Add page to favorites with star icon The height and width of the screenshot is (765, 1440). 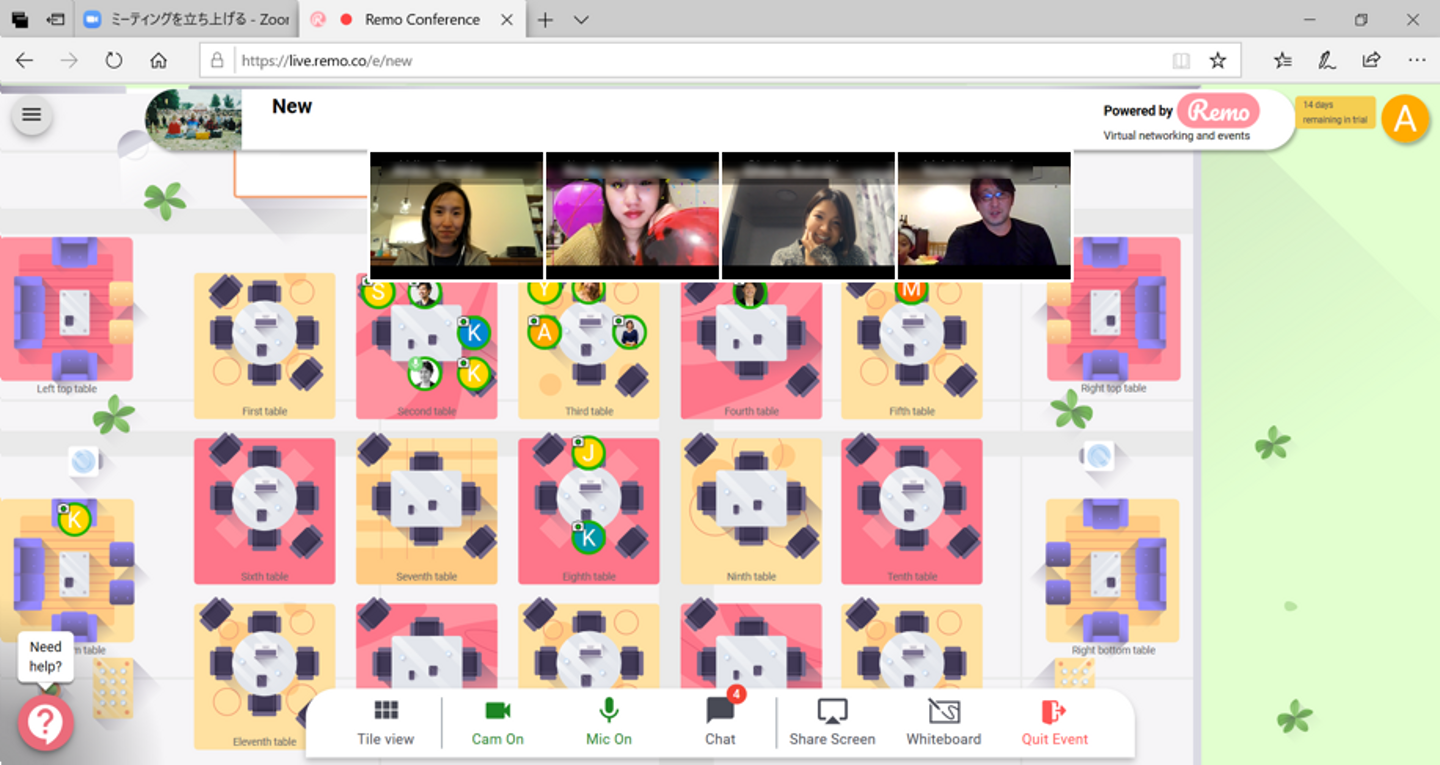click(1218, 61)
